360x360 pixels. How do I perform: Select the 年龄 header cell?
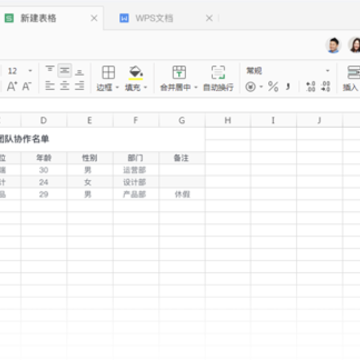point(44,158)
